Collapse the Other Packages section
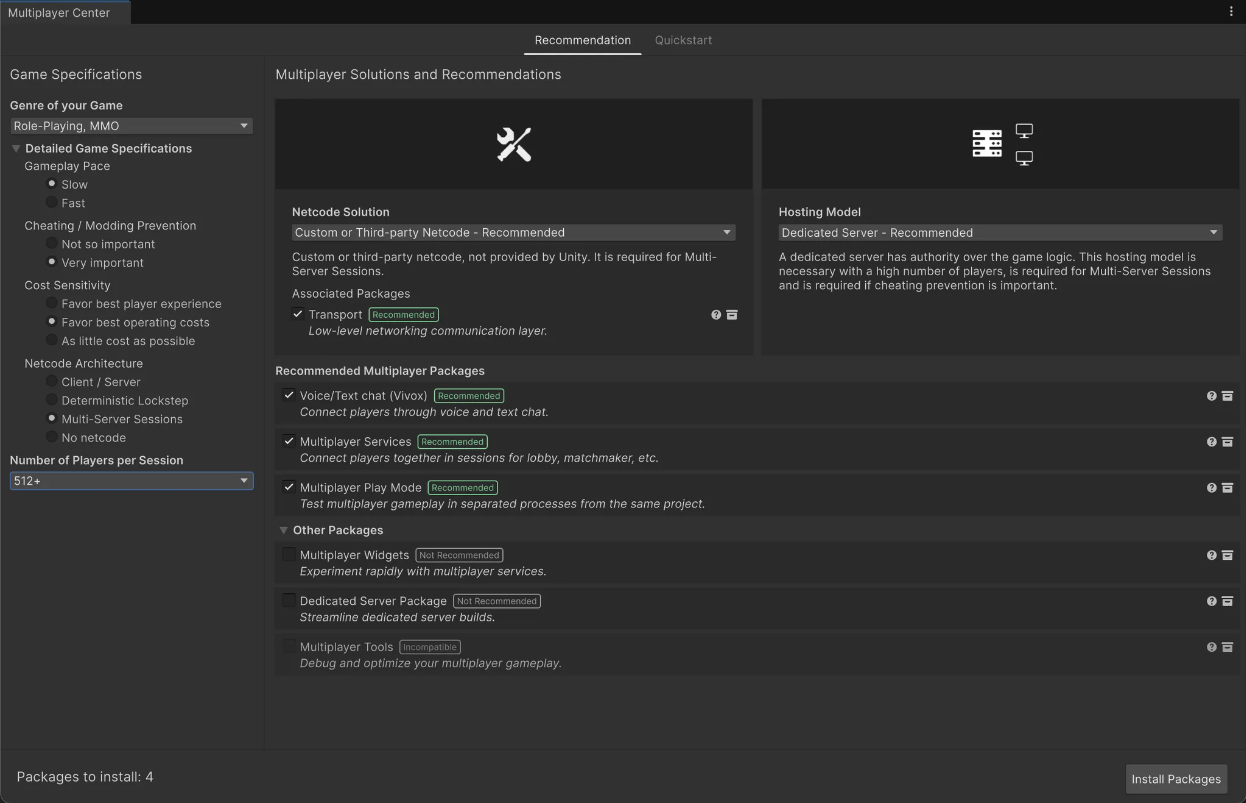 coord(284,529)
